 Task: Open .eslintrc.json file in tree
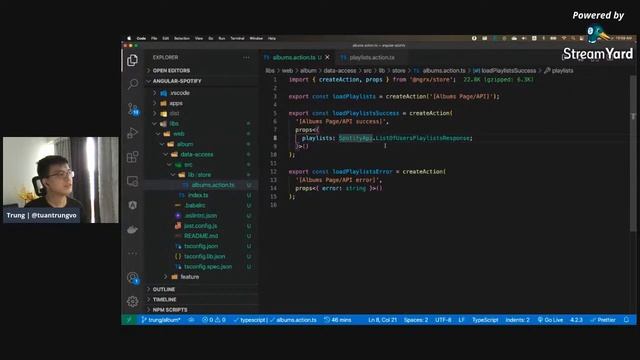(x=200, y=216)
